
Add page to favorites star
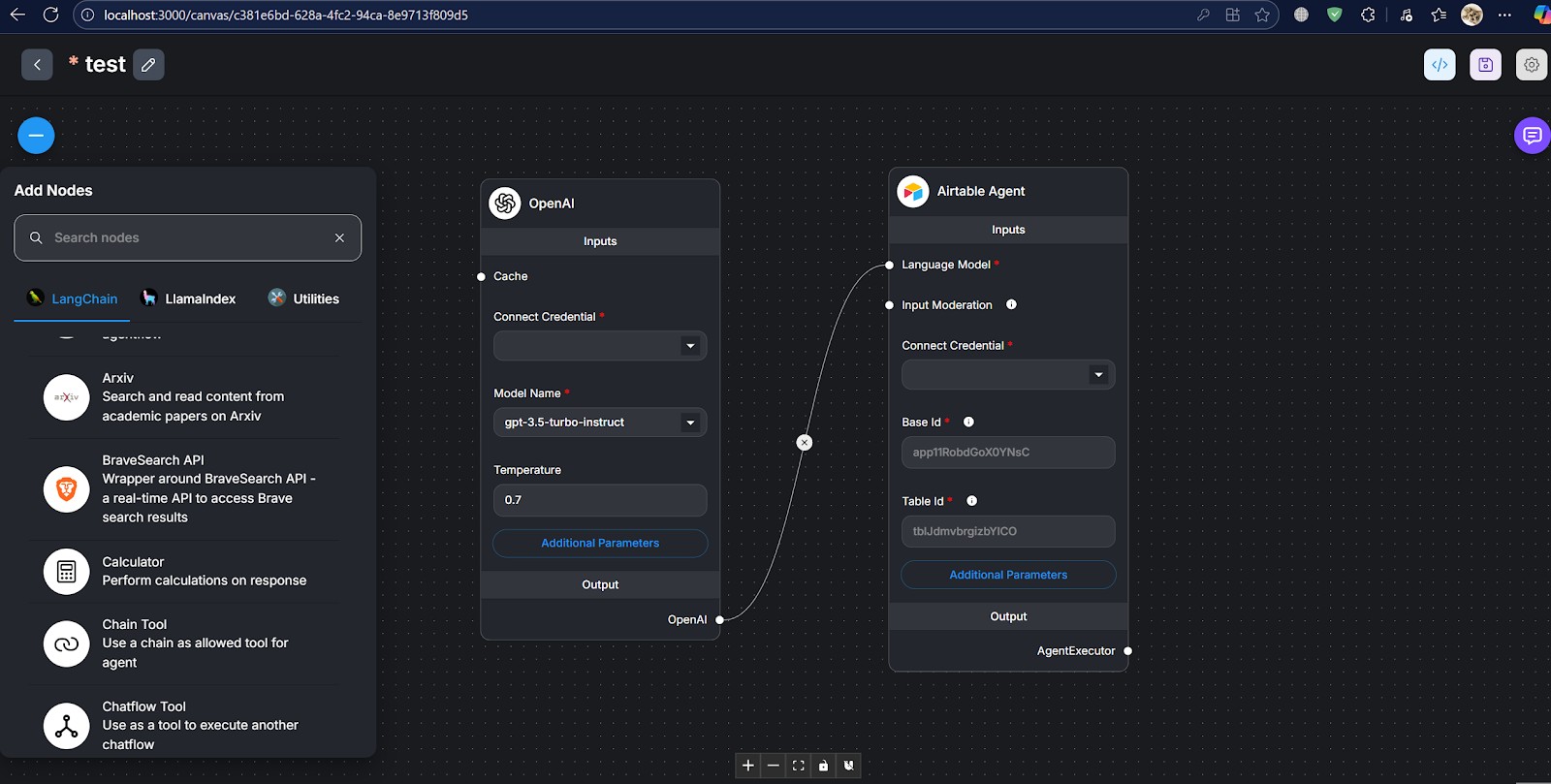1262,15
